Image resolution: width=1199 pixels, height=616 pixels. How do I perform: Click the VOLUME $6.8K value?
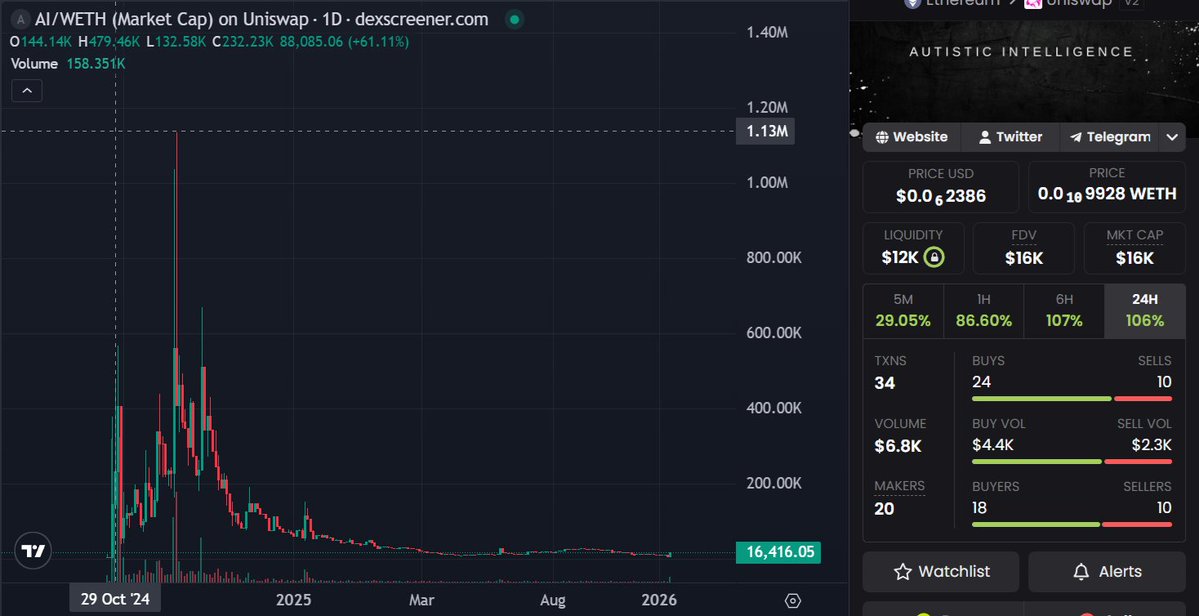[898, 446]
